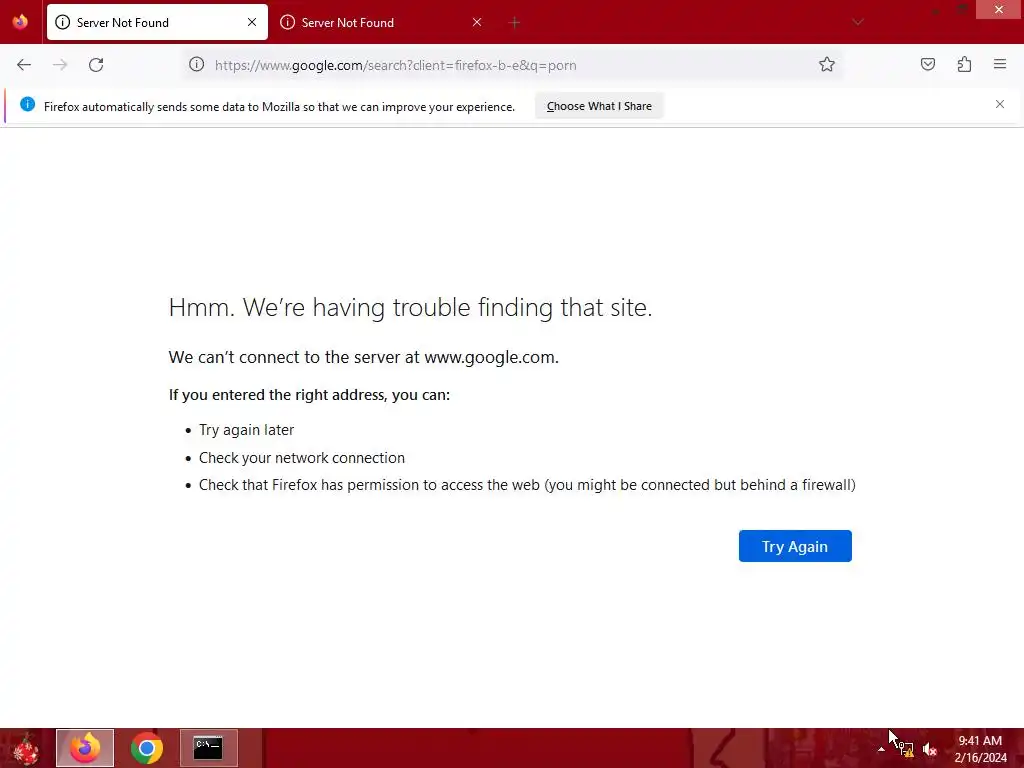Click the Choose What I Share button

pyautogui.click(x=599, y=106)
